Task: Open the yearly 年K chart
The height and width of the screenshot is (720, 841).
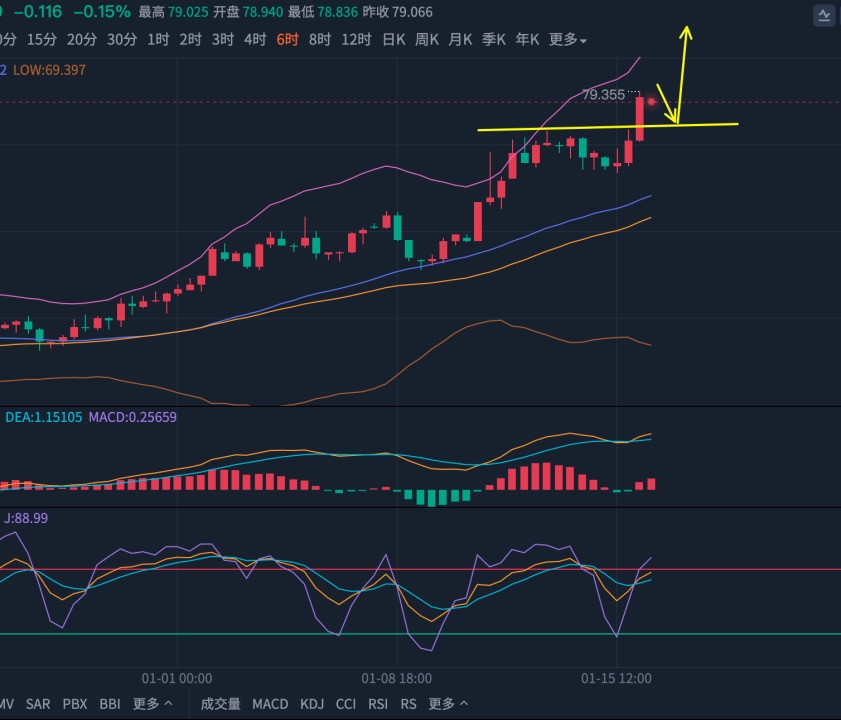Action: [527, 40]
